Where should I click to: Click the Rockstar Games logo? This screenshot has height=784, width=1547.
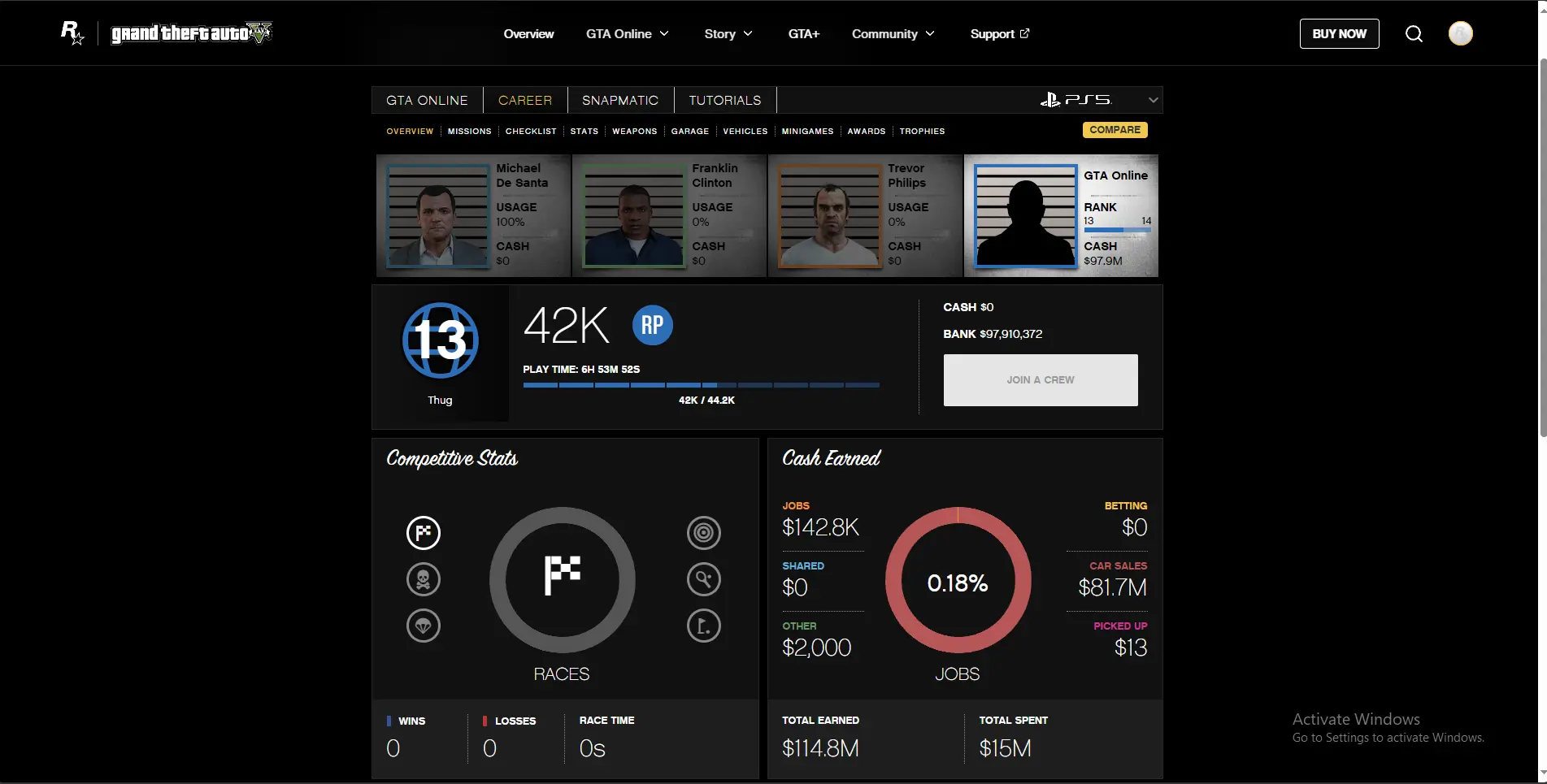[72, 33]
